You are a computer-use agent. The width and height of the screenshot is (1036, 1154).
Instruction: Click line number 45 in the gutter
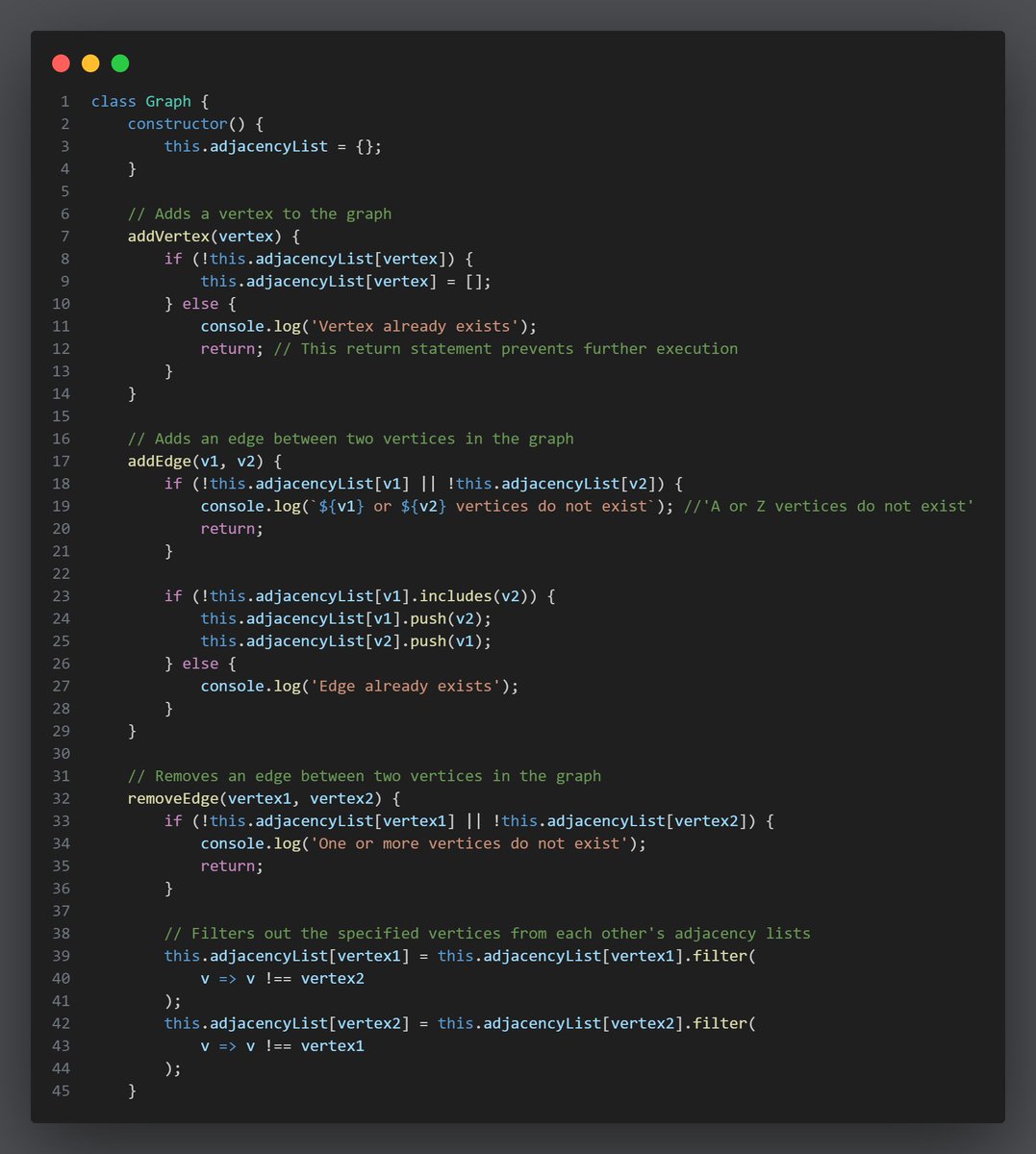point(61,1091)
